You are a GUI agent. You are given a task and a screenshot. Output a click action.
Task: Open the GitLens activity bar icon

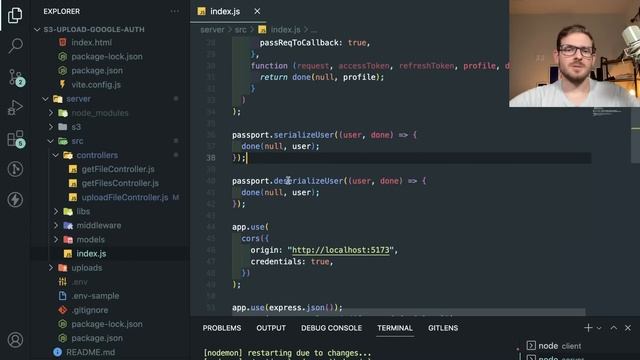[15, 169]
